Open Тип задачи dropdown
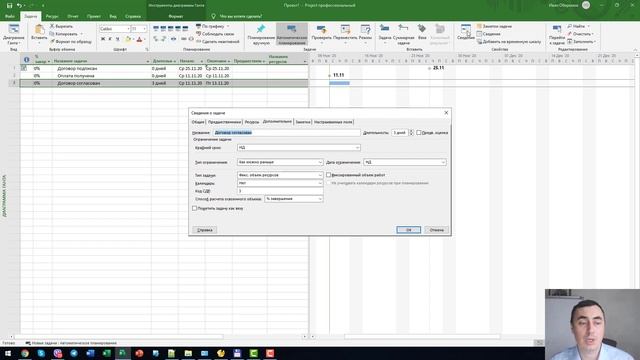Image resolution: width=640 pixels, height=360 pixels. point(320,175)
